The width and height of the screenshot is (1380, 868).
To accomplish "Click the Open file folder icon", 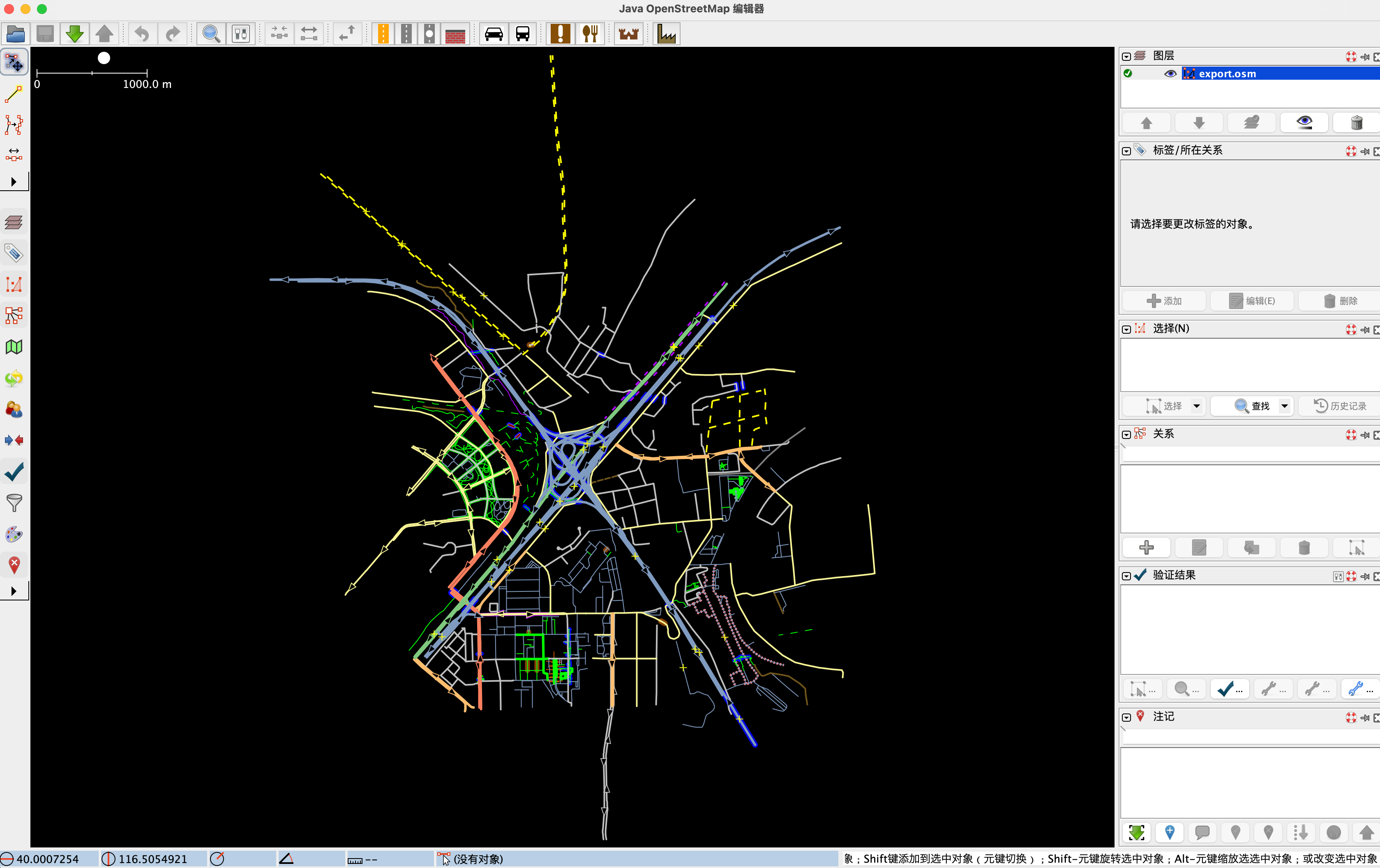I will point(16,34).
